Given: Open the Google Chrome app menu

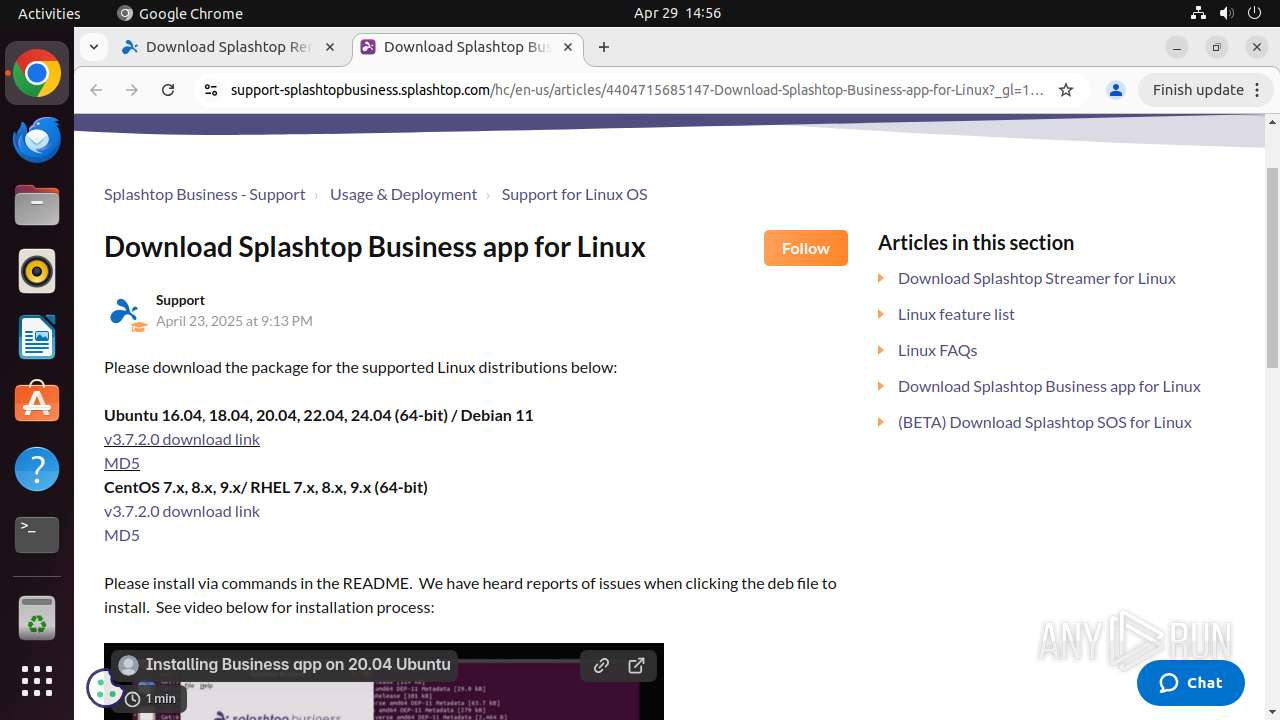Looking at the screenshot, I should tap(180, 13).
